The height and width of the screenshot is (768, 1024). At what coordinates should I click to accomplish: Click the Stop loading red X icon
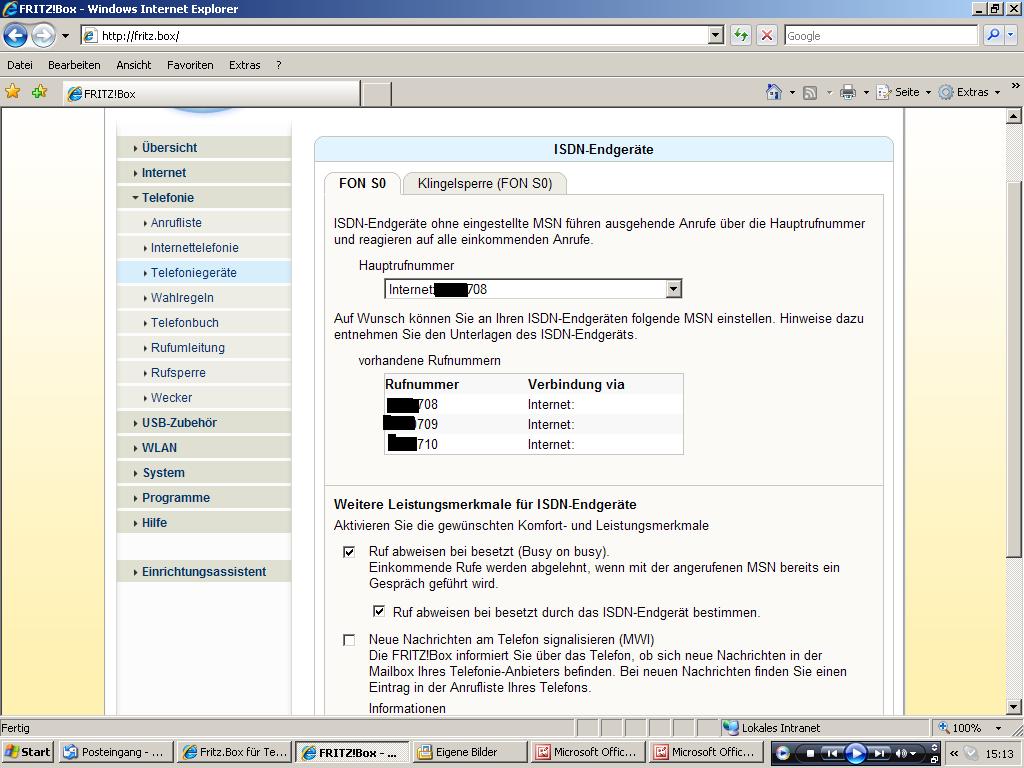click(766, 35)
